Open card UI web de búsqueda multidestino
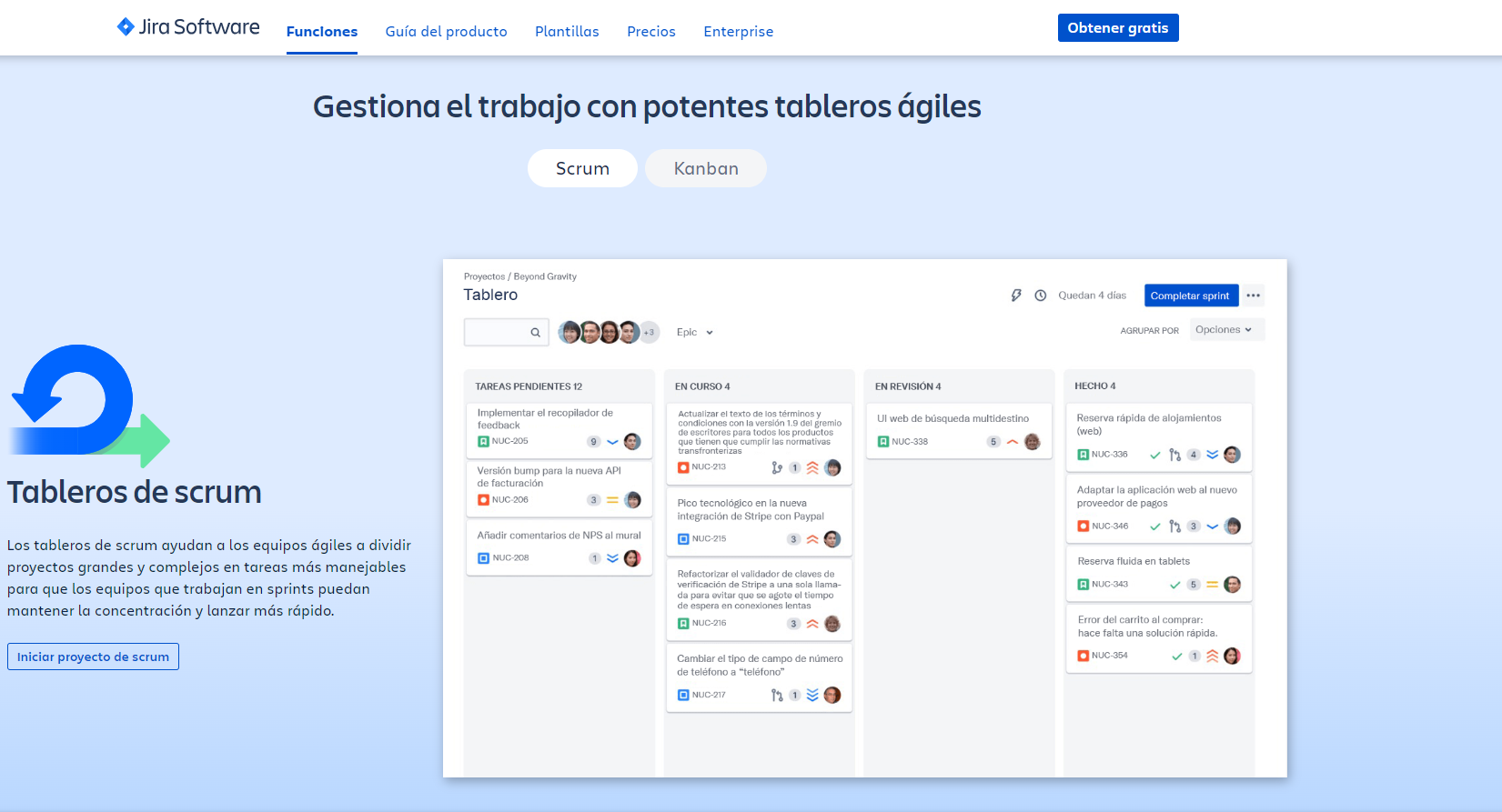 pyautogui.click(x=959, y=429)
